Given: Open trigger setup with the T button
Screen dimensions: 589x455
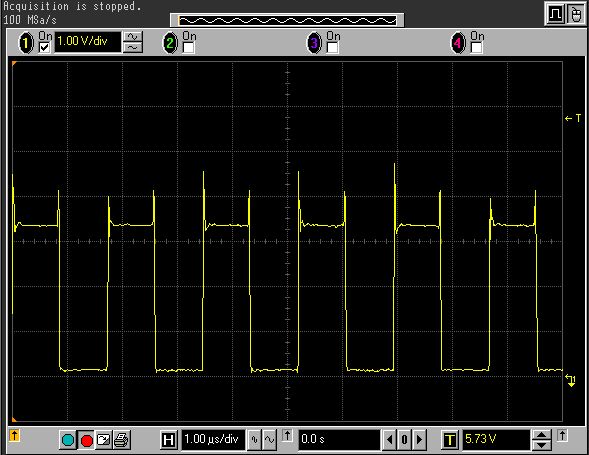Looking at the screenshot, I should tap(450, 440).
